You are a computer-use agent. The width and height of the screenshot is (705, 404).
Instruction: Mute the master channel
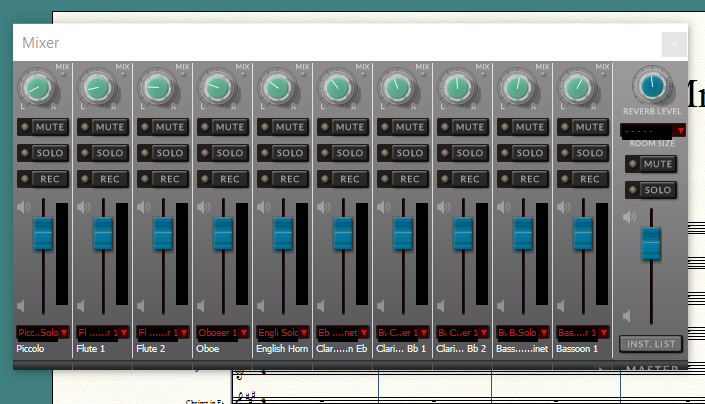pos(651,164)
